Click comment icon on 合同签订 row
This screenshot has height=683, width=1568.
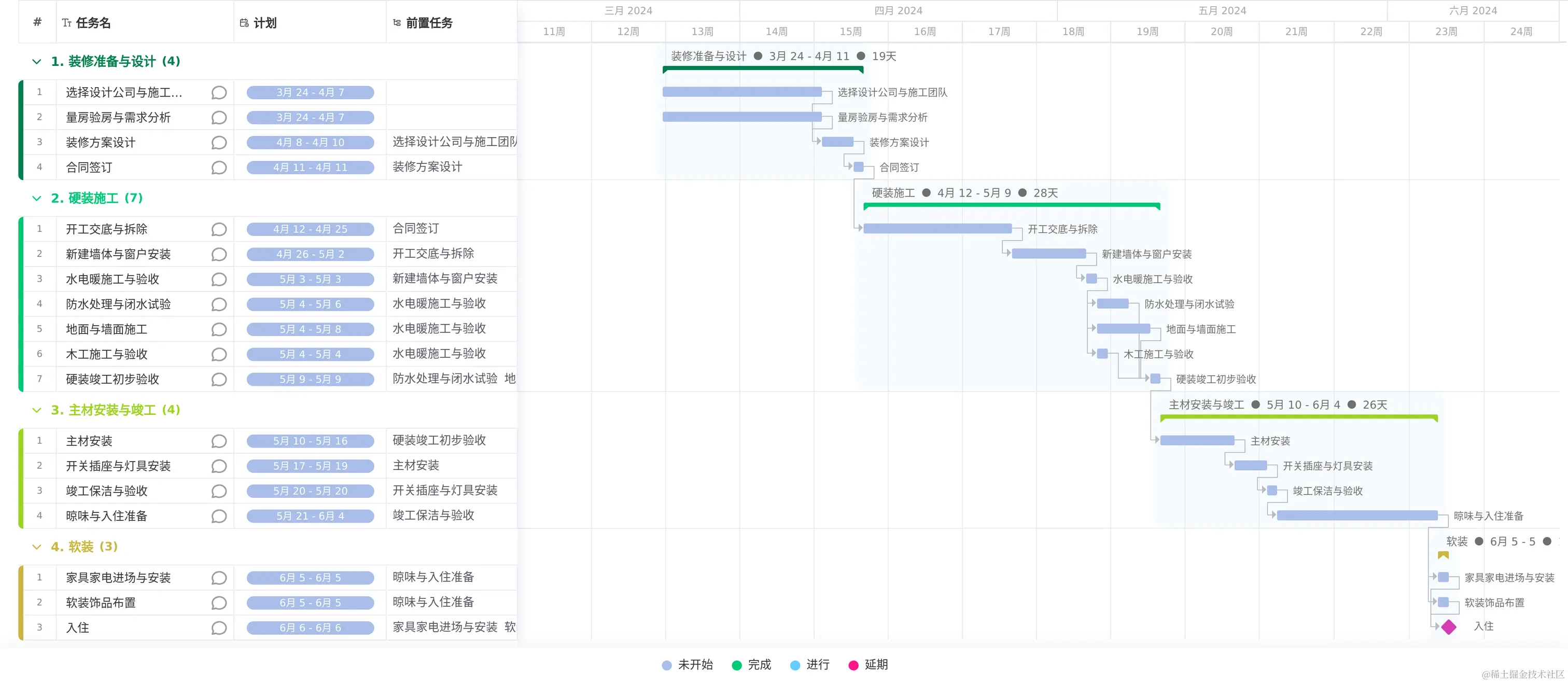(219, 168)
